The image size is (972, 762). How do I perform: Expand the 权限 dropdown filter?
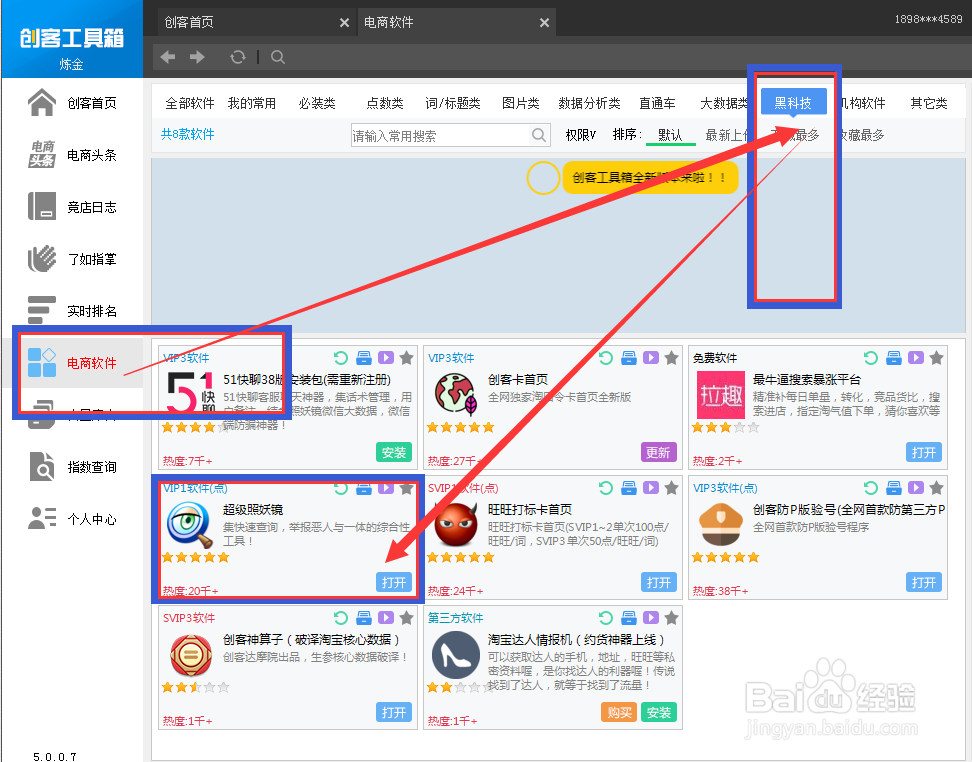pos(580,135)
